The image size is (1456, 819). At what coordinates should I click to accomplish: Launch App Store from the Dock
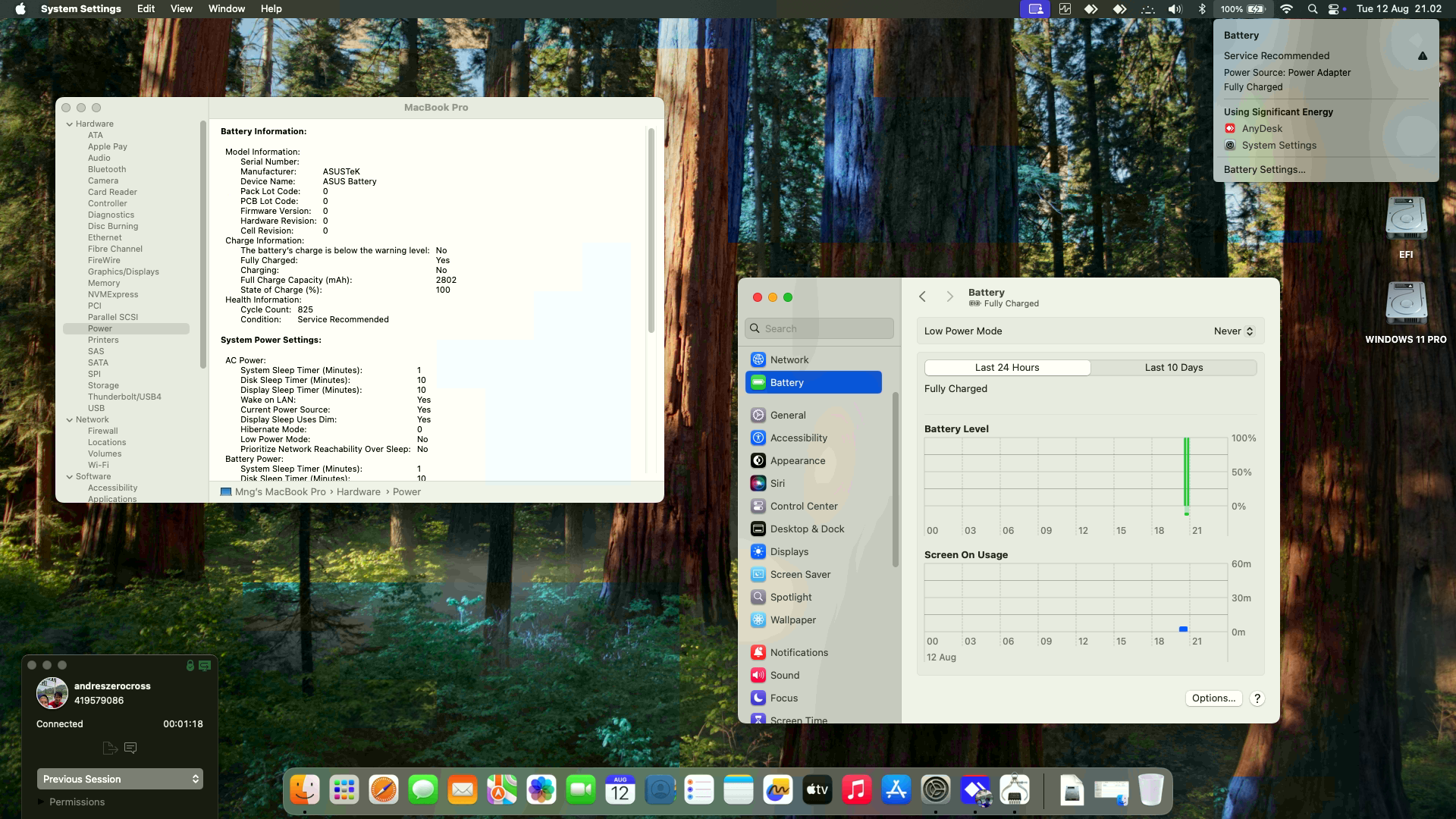coord(896,790)
